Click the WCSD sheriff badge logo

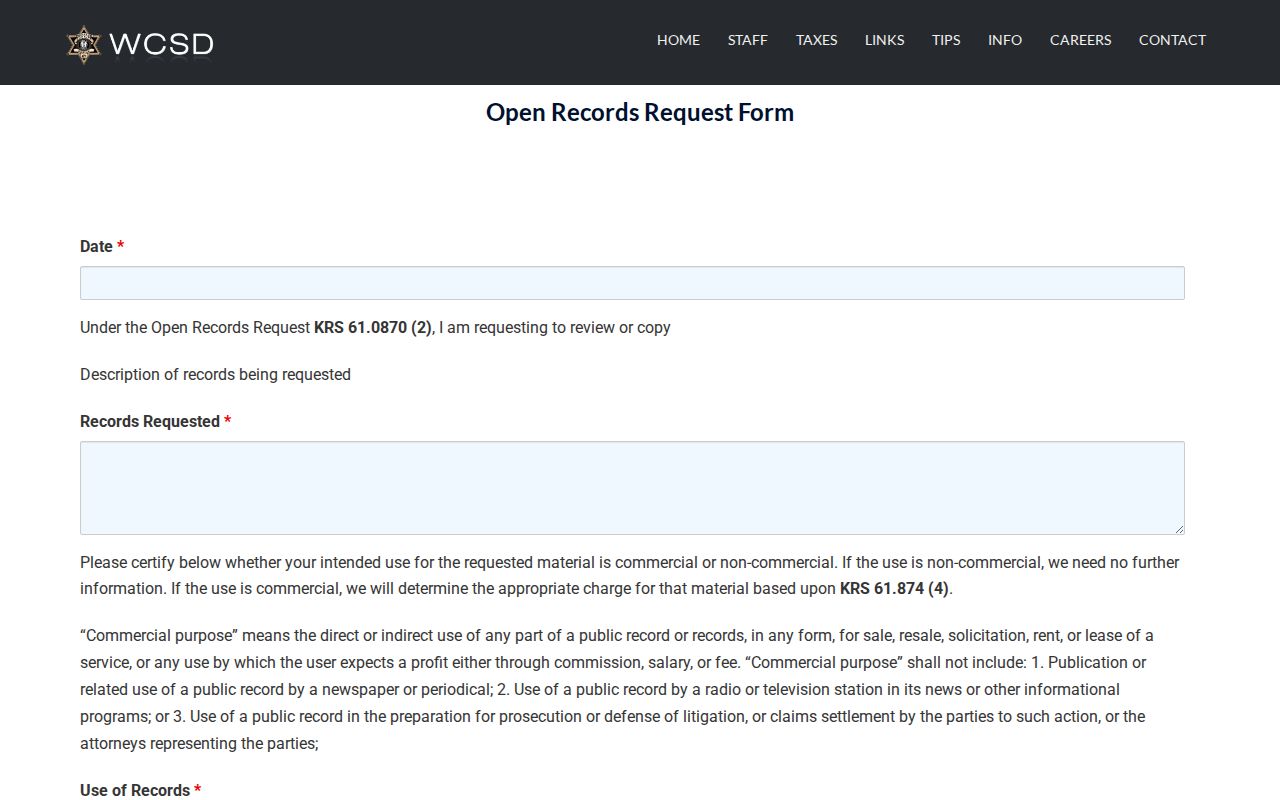(84, 44)
